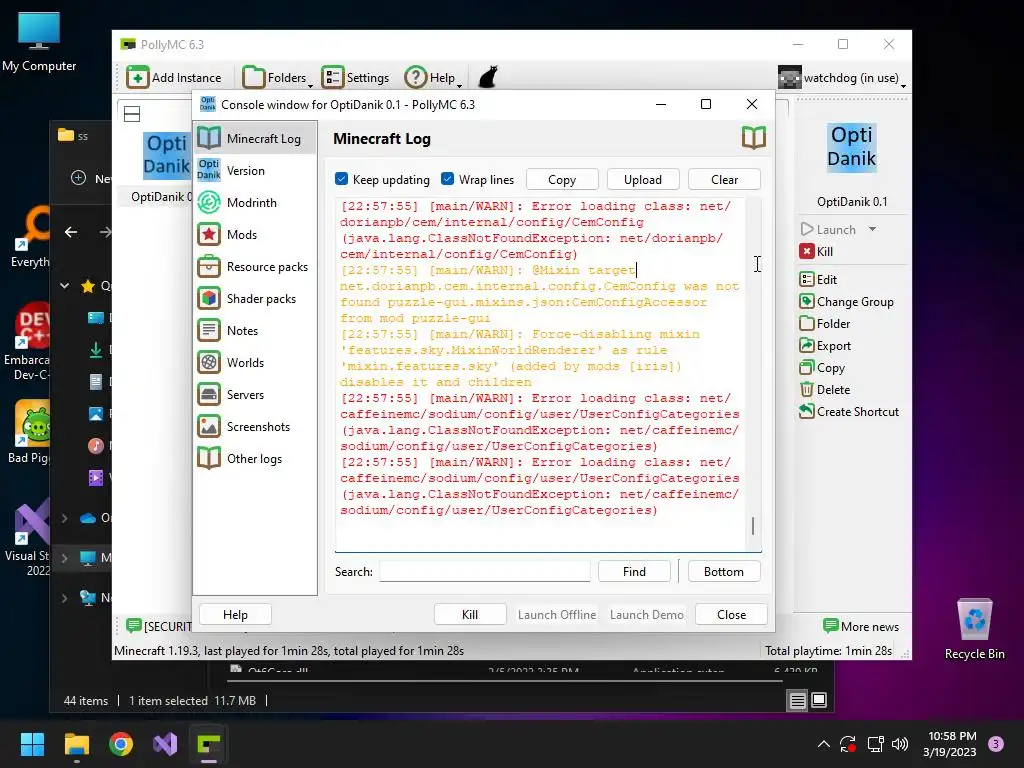Open the PollyMC Settings

356,77
